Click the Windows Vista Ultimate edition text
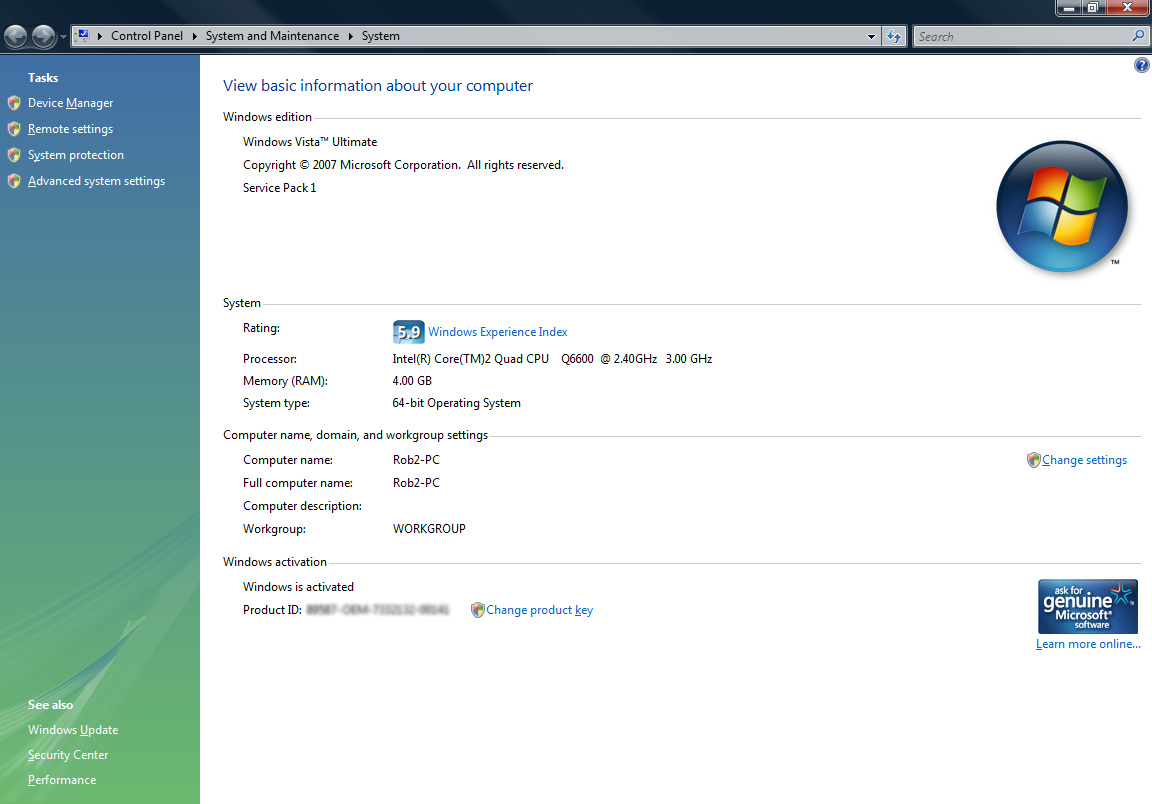 click(310, 142)
